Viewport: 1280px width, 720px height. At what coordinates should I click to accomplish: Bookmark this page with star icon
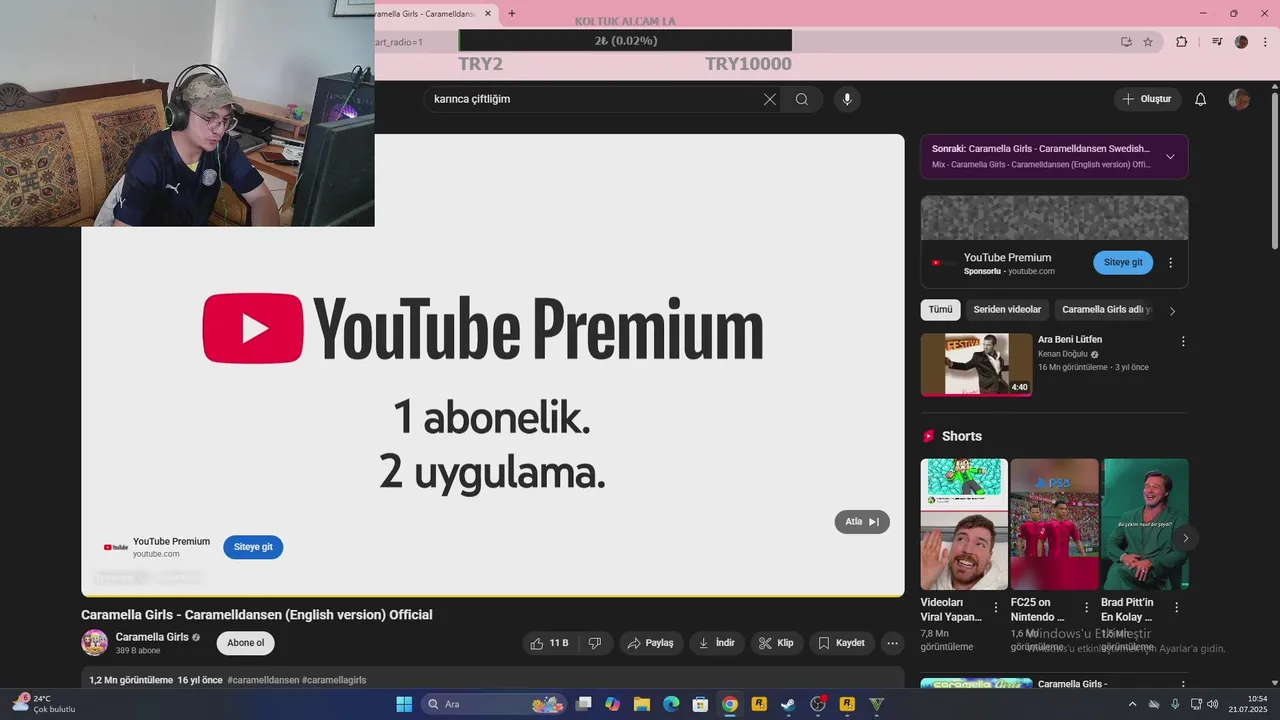tap(1148, 42)
